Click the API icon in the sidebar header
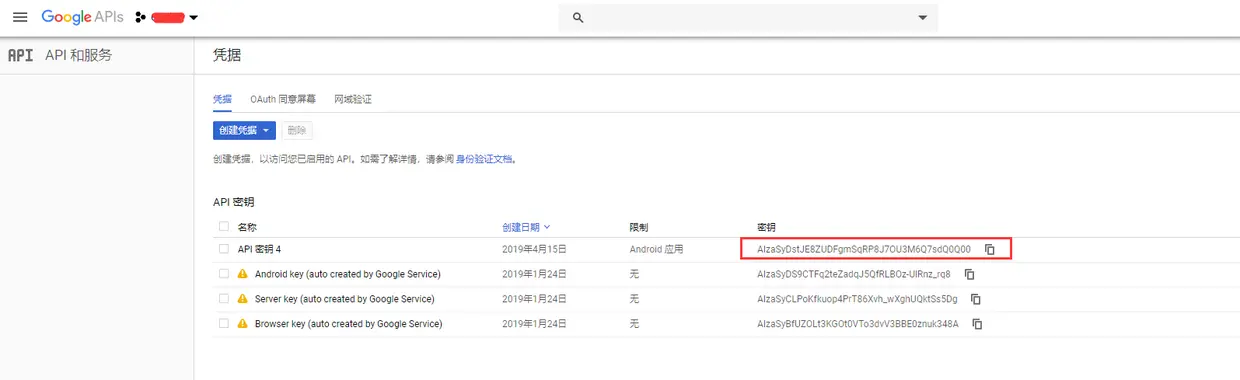This screenshot has height=380, width=1240. tap(20, 55)
